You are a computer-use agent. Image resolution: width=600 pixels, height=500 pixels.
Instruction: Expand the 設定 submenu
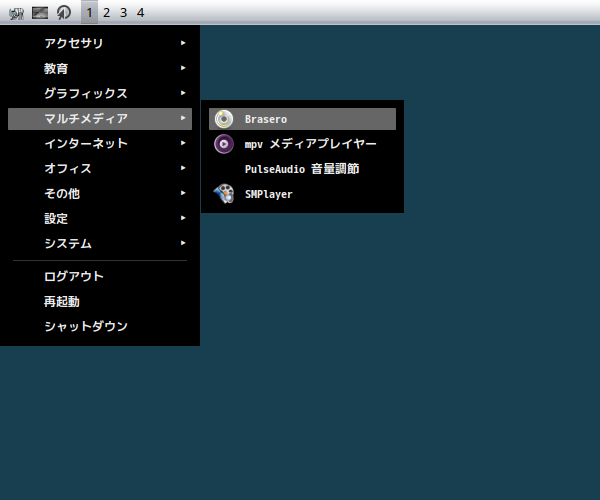(x=100, y=218)
